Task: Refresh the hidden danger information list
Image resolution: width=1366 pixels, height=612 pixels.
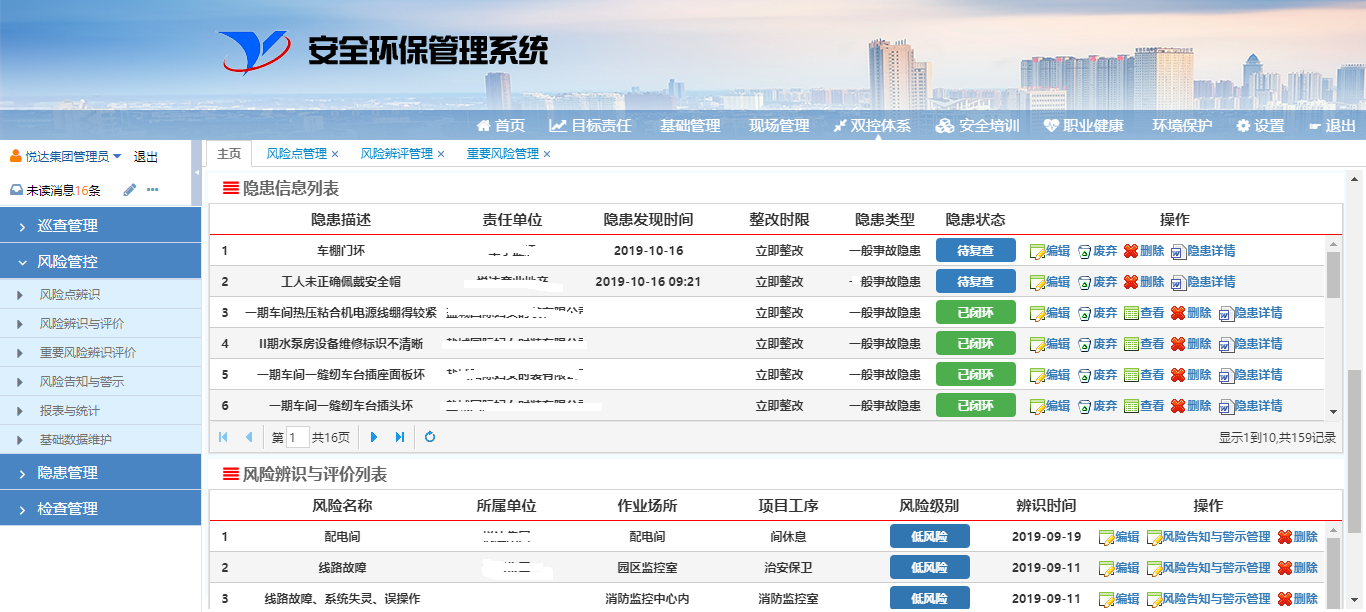Action: [430, 436]
